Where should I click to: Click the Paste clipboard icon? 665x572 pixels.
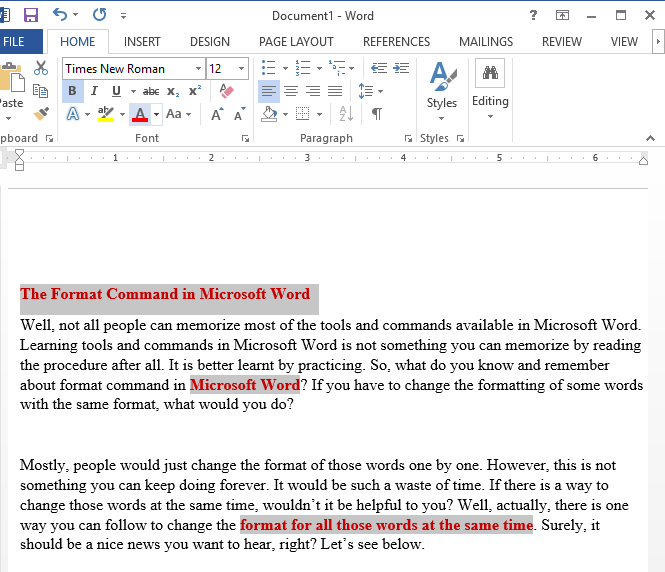pos(12,78)
